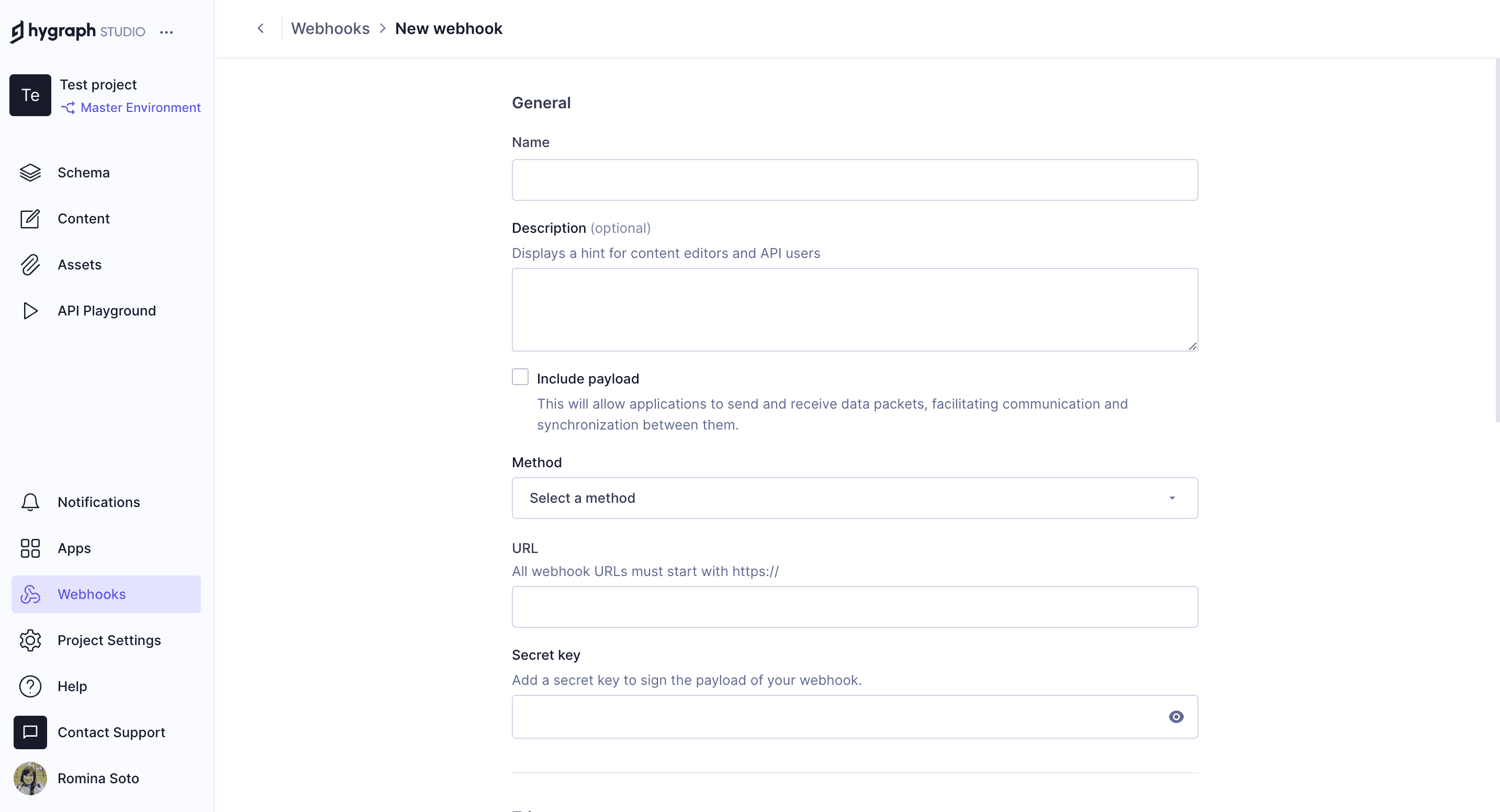The image size is (1500, 812).
Task: Select the Schema sidebar icon
Action: tap(30, 172)
